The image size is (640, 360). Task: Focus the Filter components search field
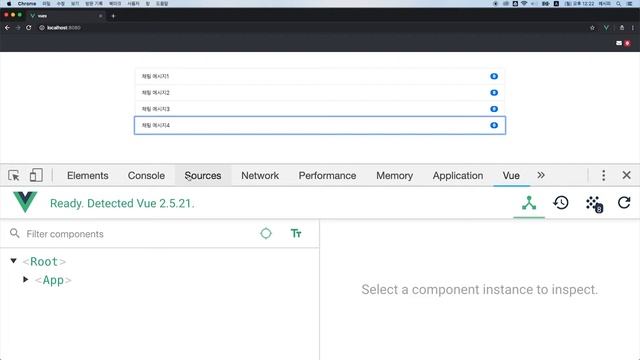click(x=139, y=234)
